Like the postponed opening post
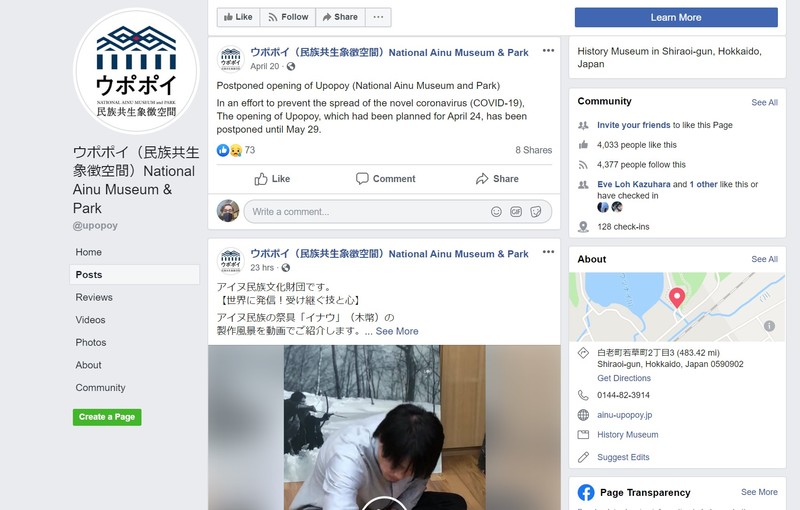 click(x=272, y=178)
